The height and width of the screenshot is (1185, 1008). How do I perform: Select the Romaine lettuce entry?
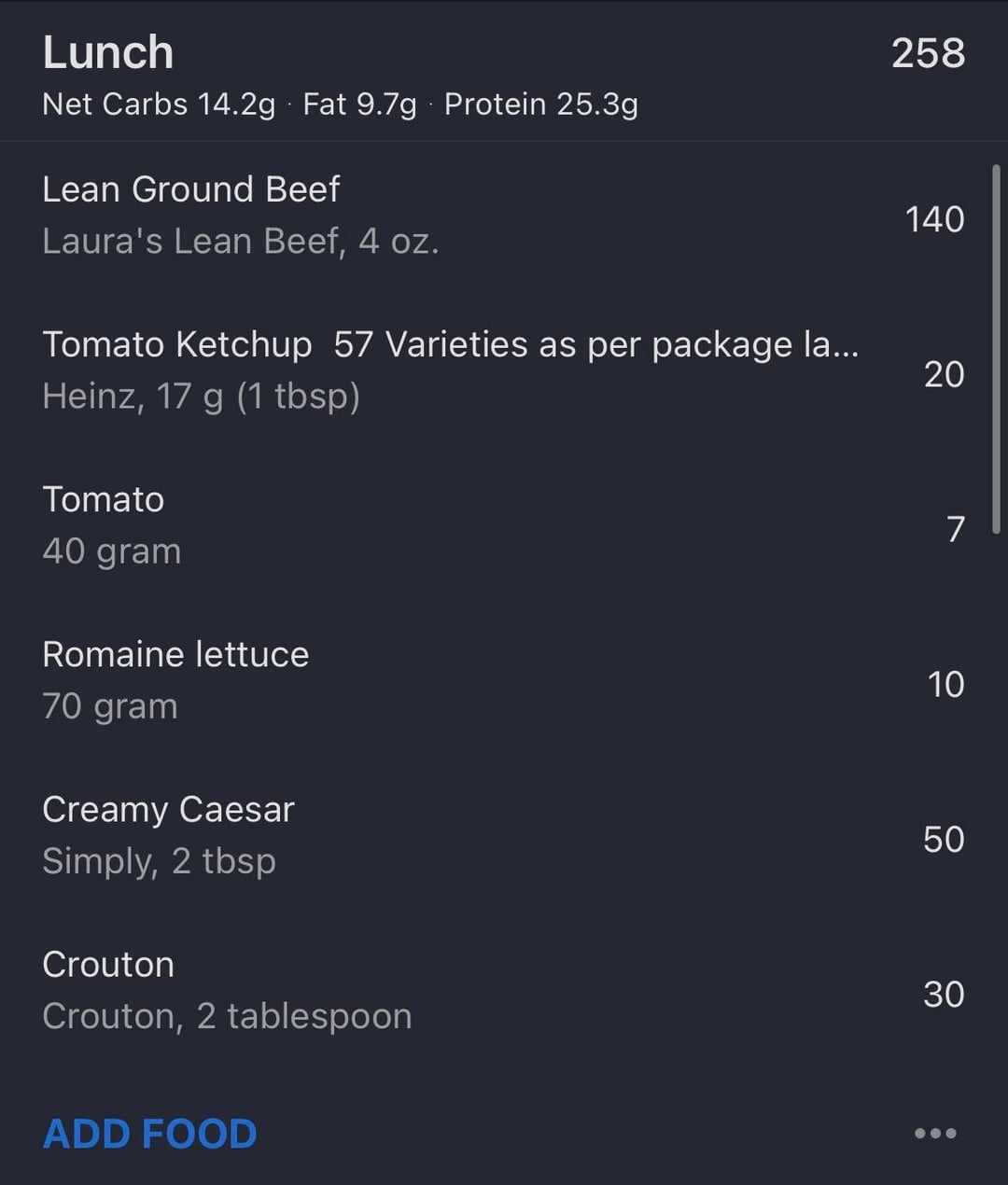tap(175, 679)
